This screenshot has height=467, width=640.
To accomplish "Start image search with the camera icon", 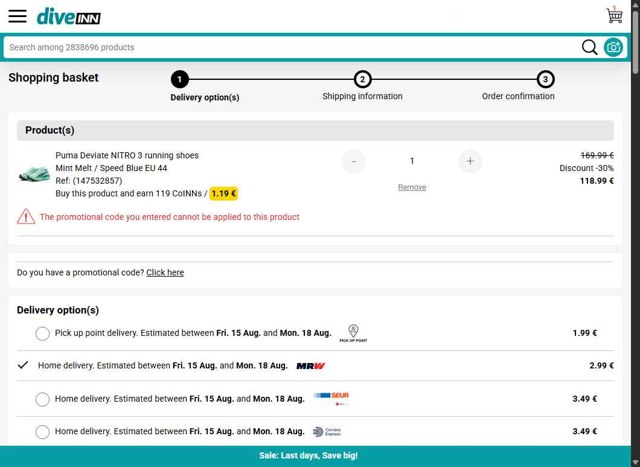I will [x=613, y=47].
